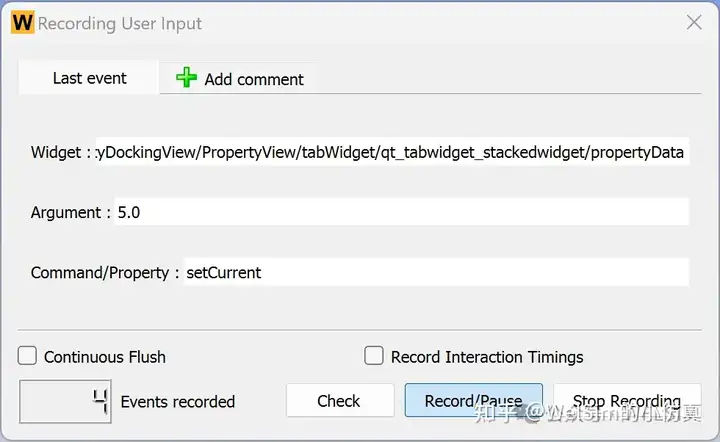Image resolution: width=720 pixels, height=442 pixels.
Task: Switch to the Last event tab
Action: (89, 78)
